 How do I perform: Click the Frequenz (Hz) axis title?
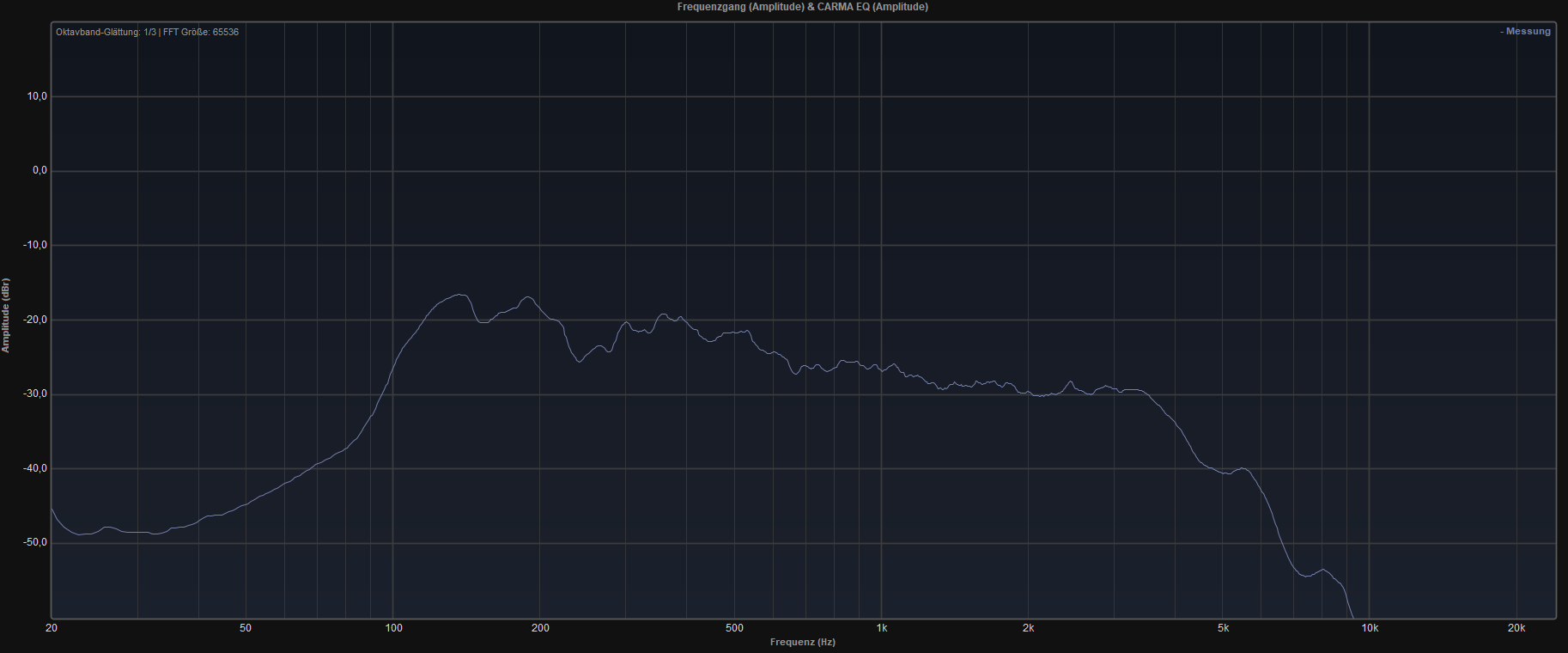(802, 643)
